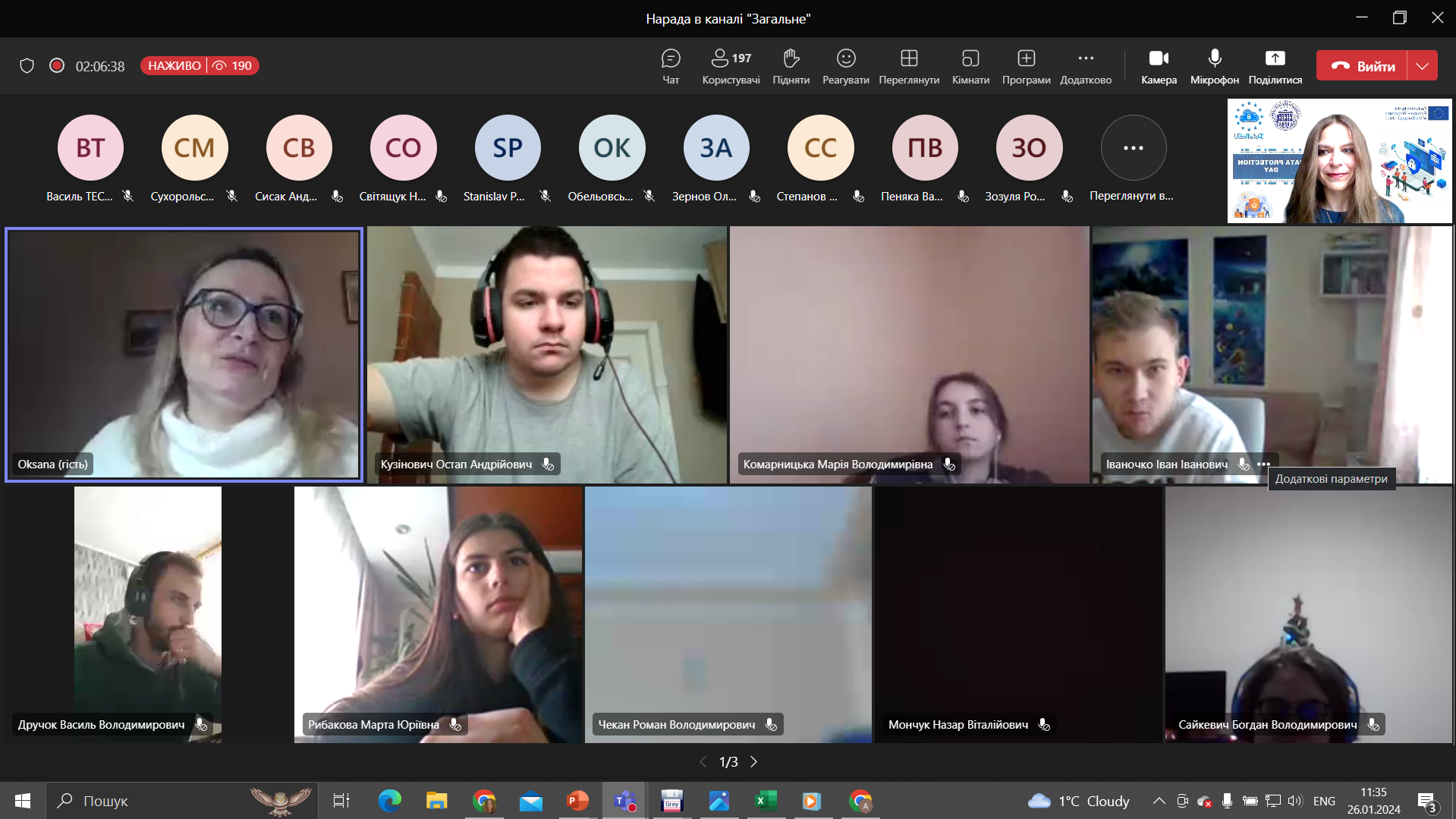This screenshot has height=819, width=1456.
Task: Go to the next page of videos
Action: 753,762
